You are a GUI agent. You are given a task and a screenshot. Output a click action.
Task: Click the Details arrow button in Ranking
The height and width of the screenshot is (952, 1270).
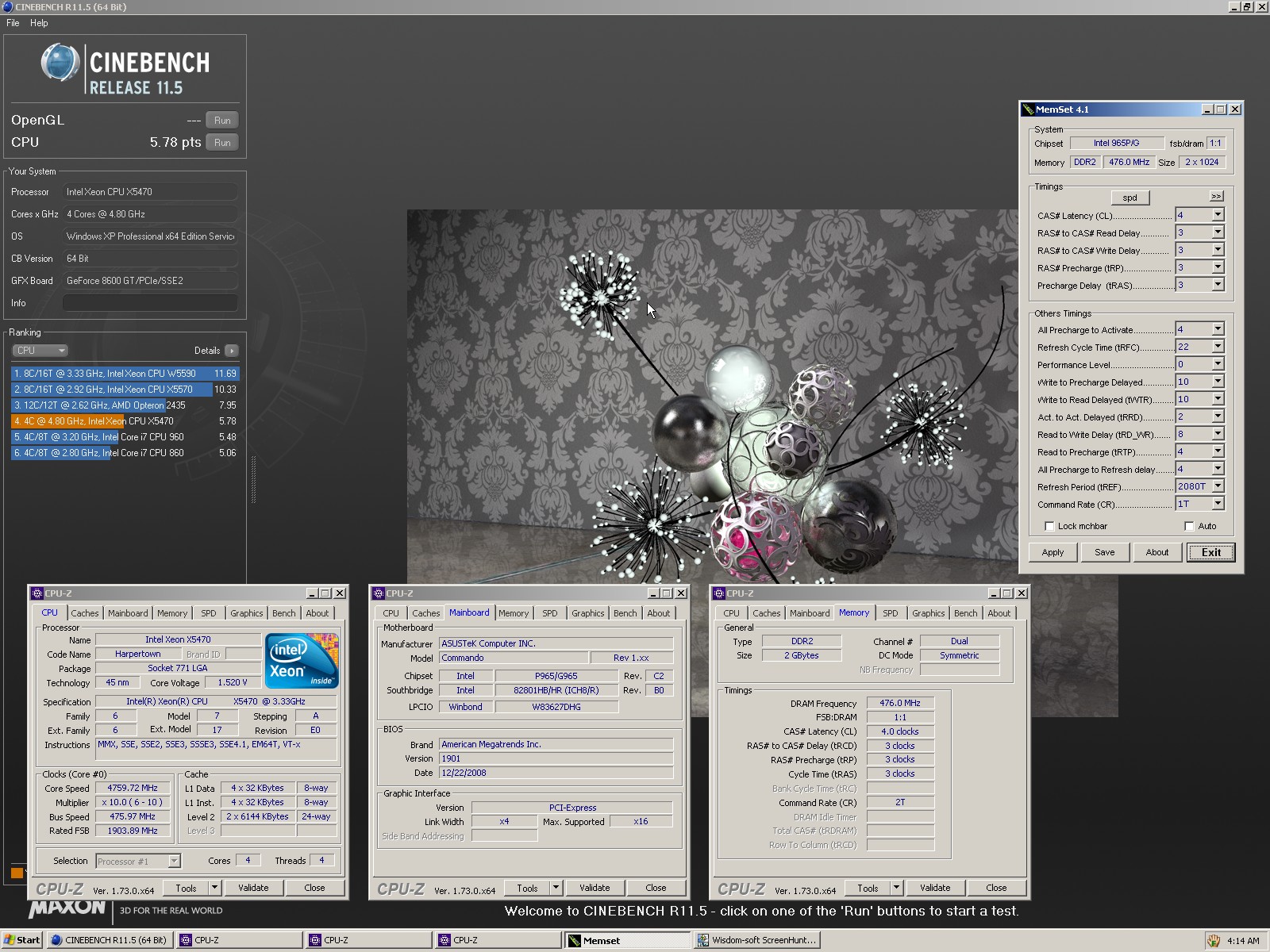tap(231, 351)
